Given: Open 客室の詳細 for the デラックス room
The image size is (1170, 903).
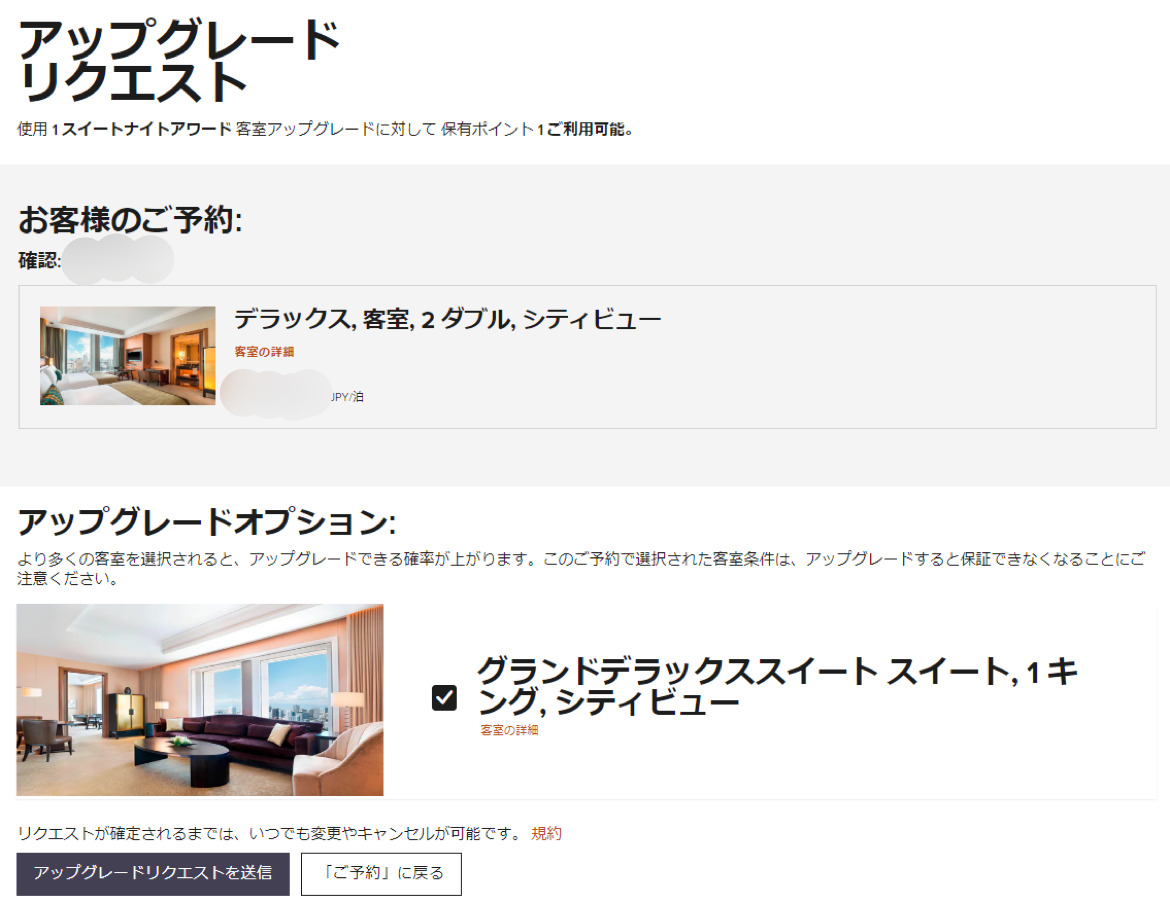Looking at the screenshot, I should tap(264, 352).
